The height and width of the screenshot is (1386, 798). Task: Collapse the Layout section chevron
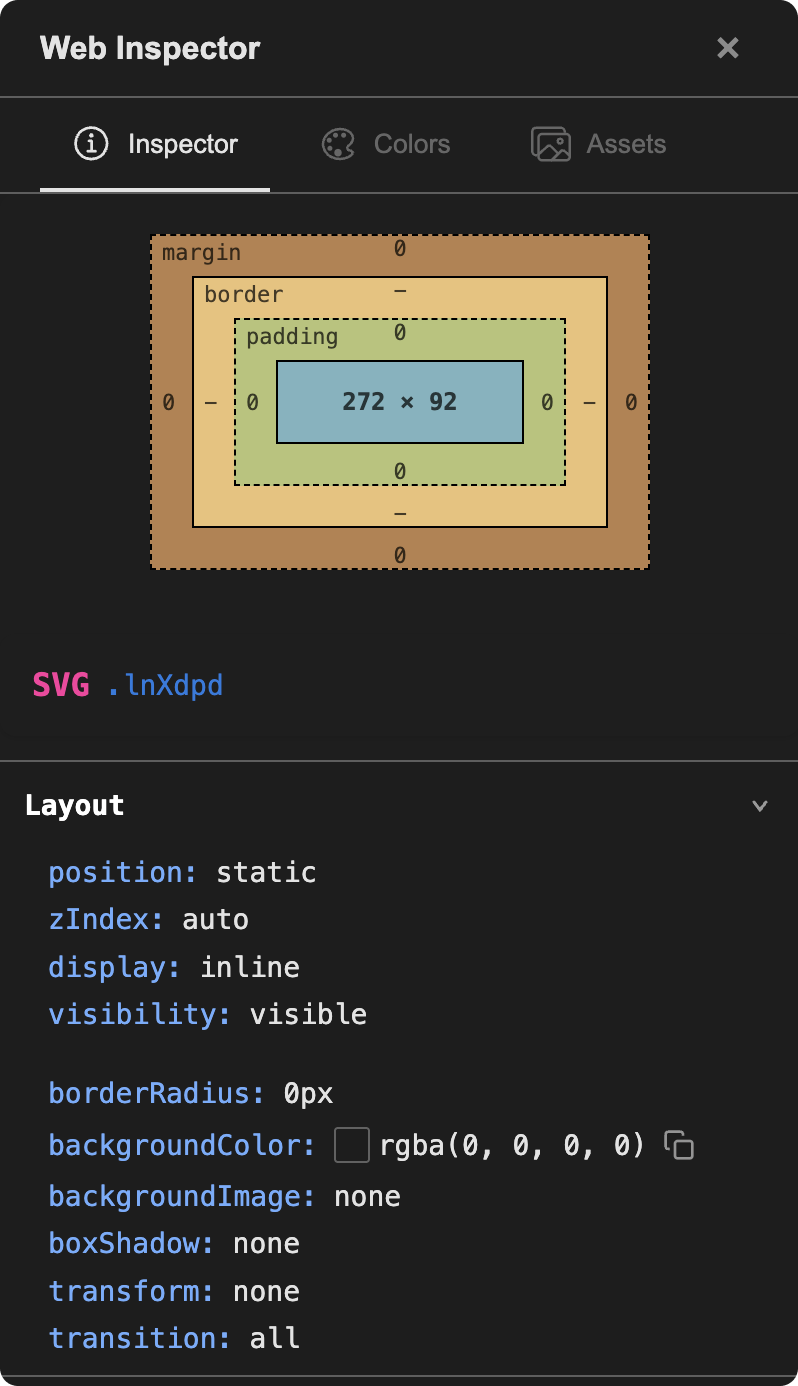pos(760,805)
